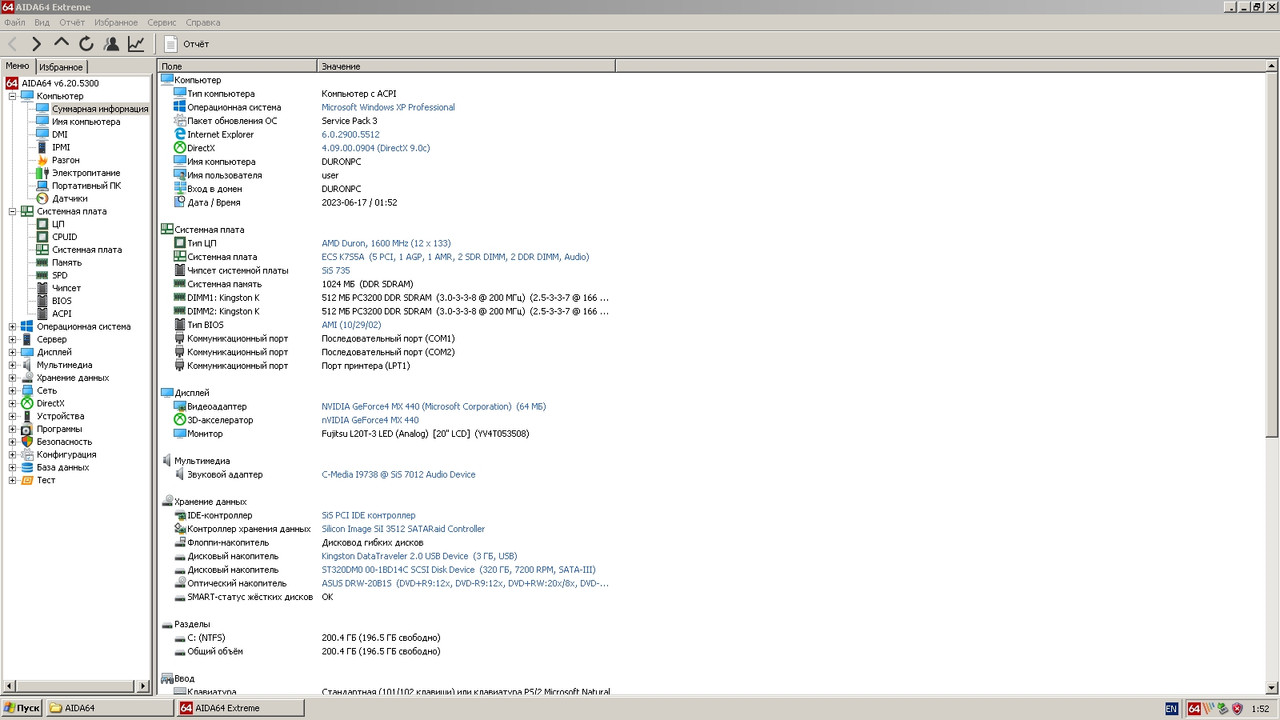Screen dimensions: 1280x720
Task: Select BIOS in the tree
Action: click(x=62, y=301)
